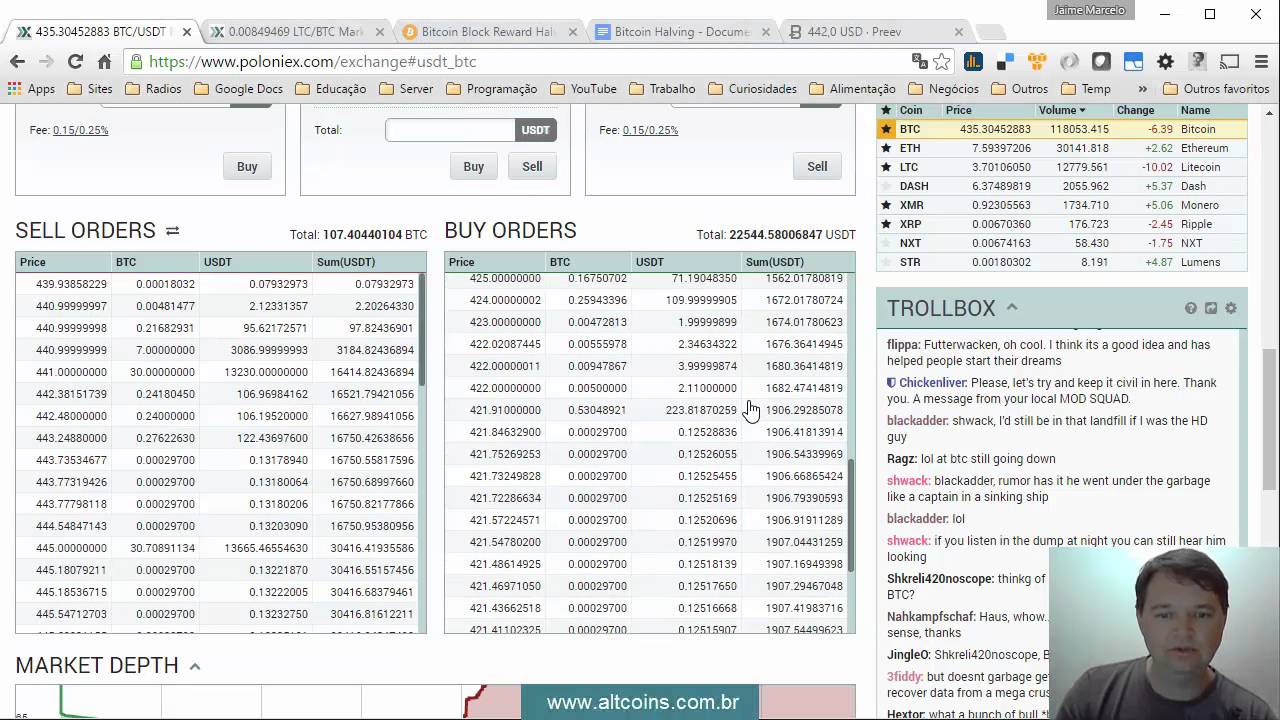Click the Sell button beside the middle Buy
1280x720 pixels.
pos(532,167)
